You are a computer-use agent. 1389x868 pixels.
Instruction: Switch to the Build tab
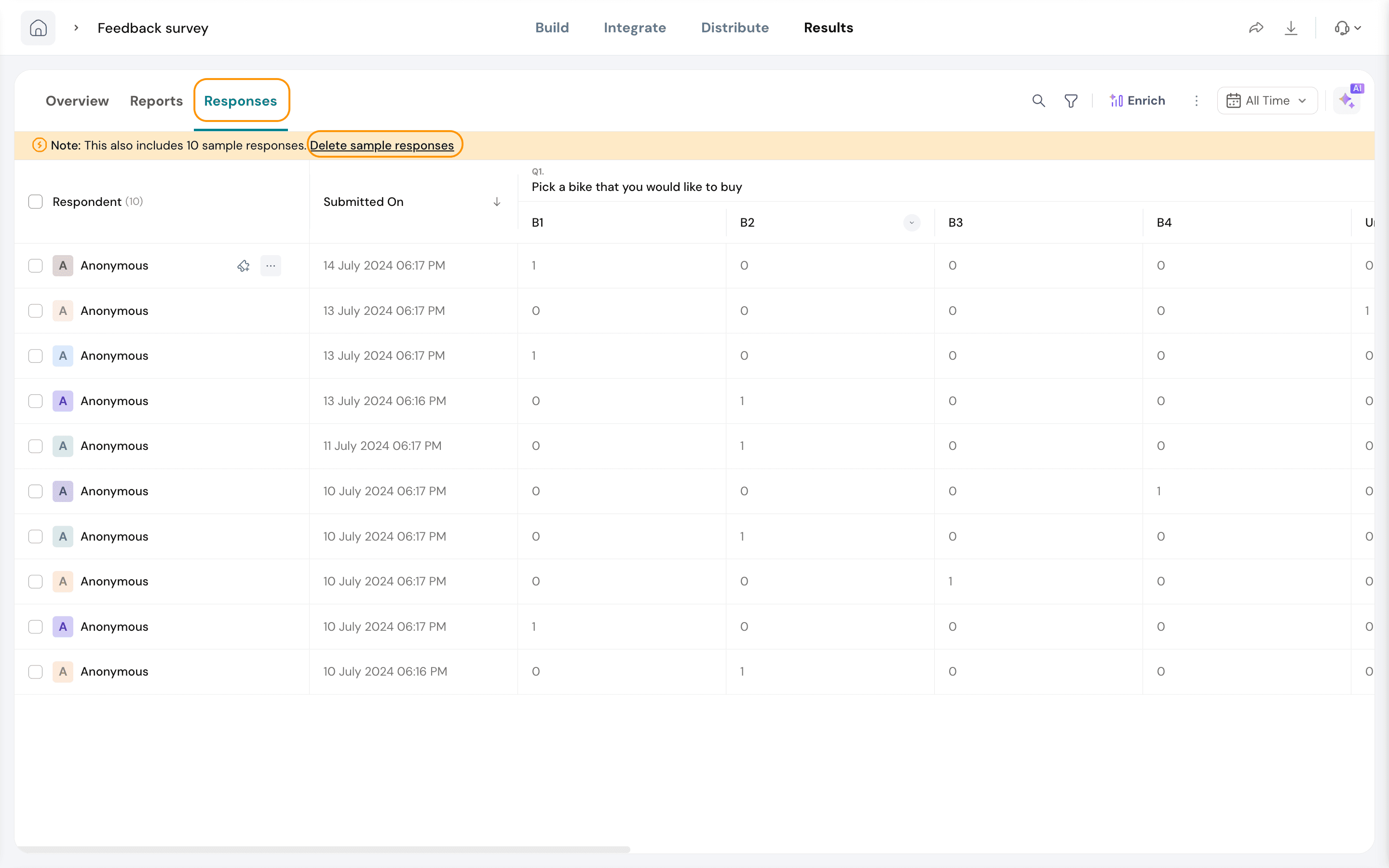point(552,27)
